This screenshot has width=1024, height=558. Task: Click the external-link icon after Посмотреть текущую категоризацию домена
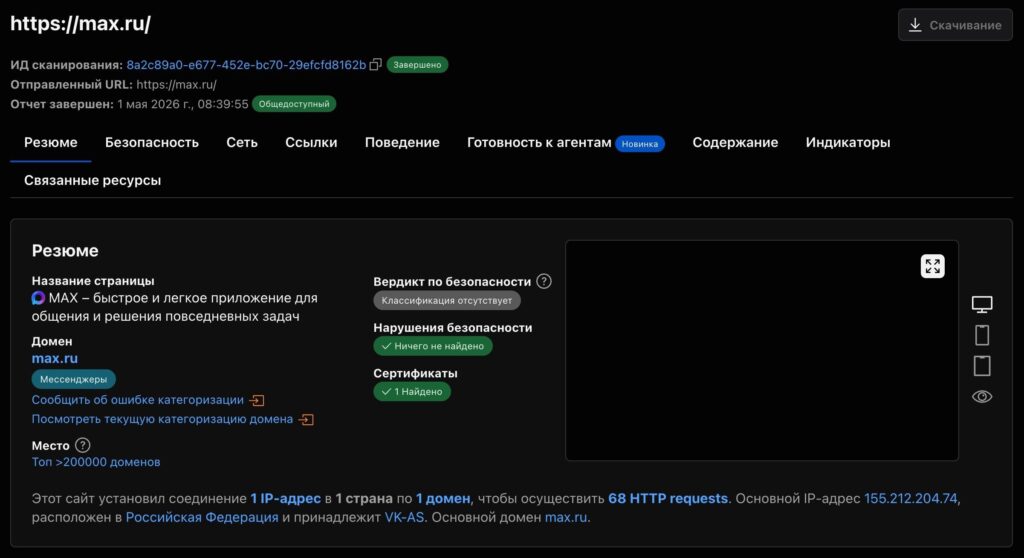[x=306, y=419]
